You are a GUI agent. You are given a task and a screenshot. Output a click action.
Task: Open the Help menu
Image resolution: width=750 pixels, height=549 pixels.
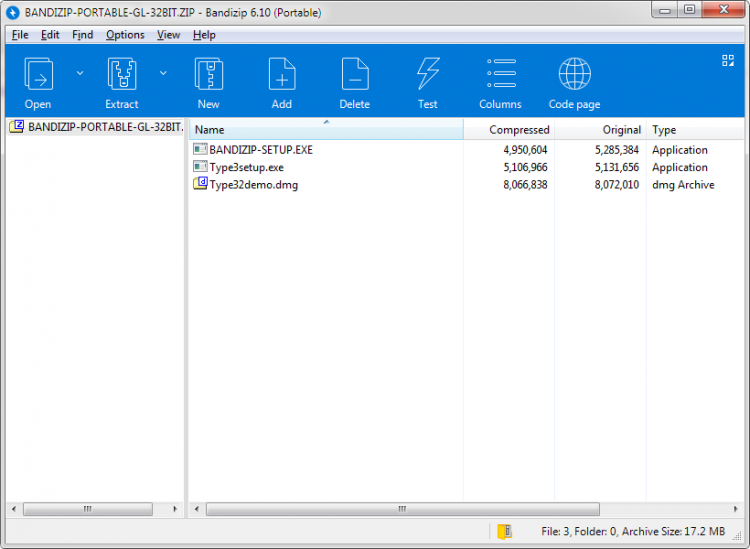(x=204, y=35)
